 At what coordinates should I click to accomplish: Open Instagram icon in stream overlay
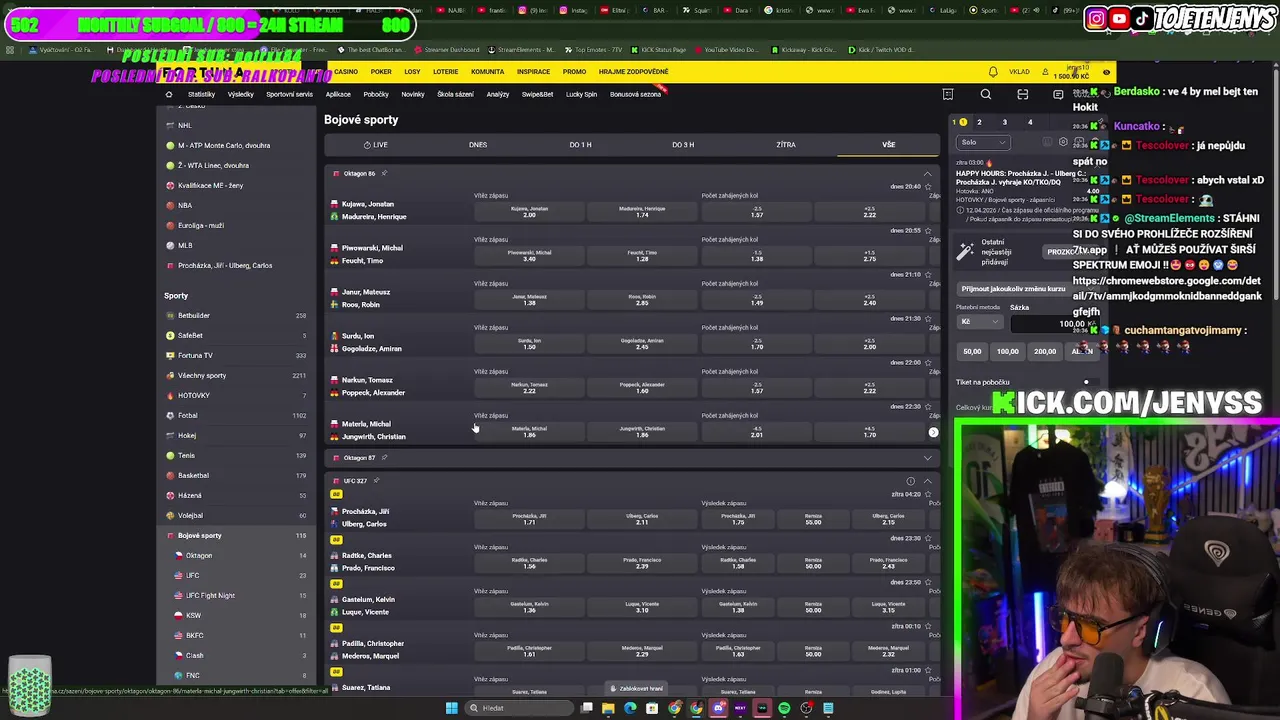[x=1096, y=18]
